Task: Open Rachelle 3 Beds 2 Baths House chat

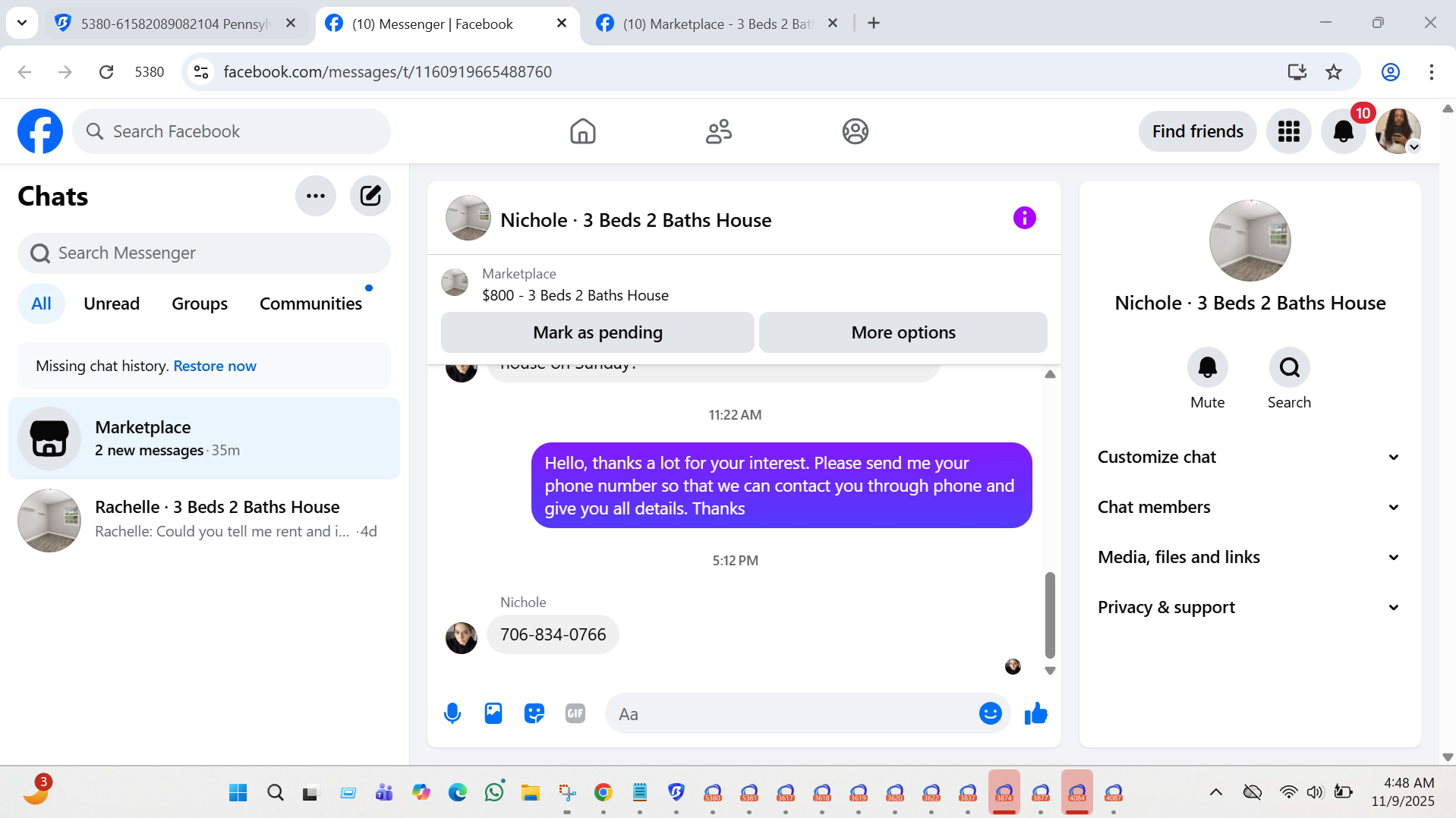Action: pyautogui.click(x=204, y=520)
